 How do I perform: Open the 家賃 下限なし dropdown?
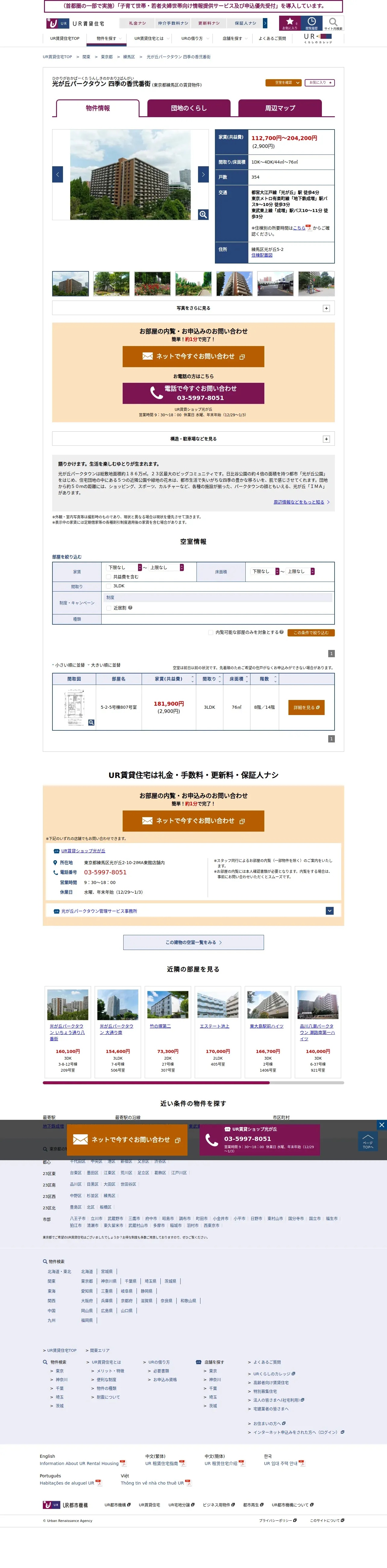point(124,567)
